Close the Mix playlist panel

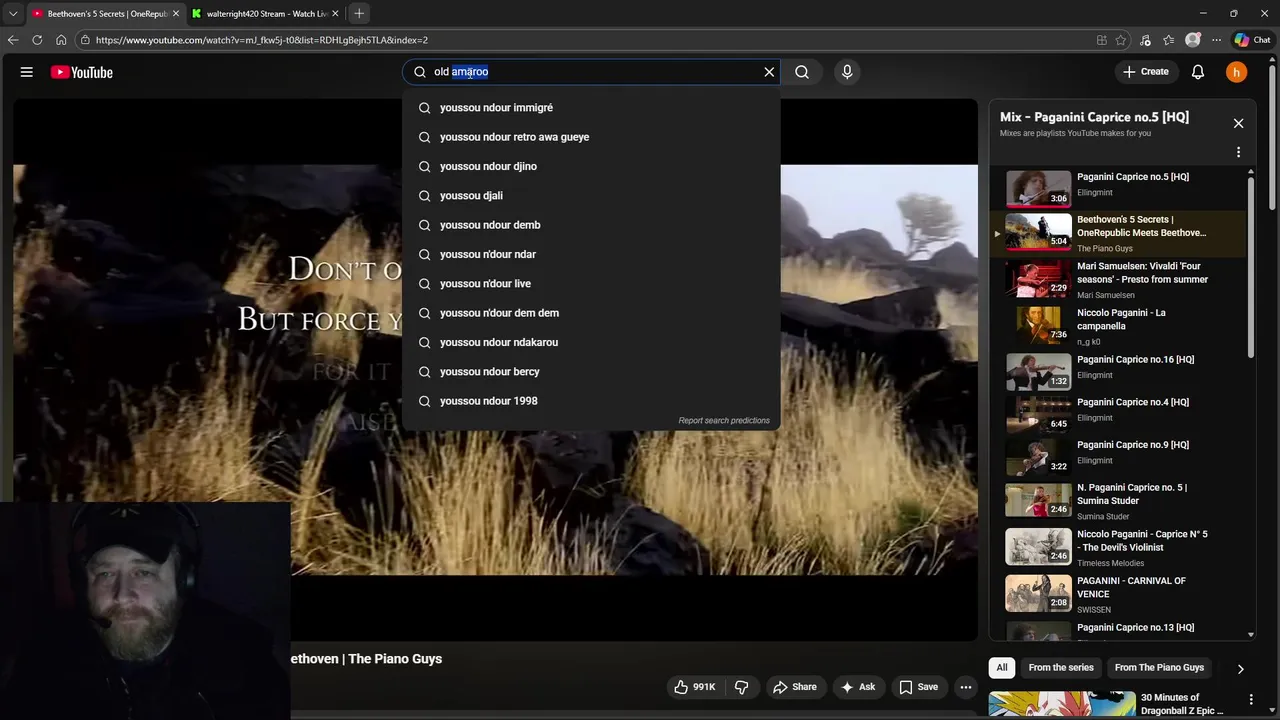pos(1238,123)
